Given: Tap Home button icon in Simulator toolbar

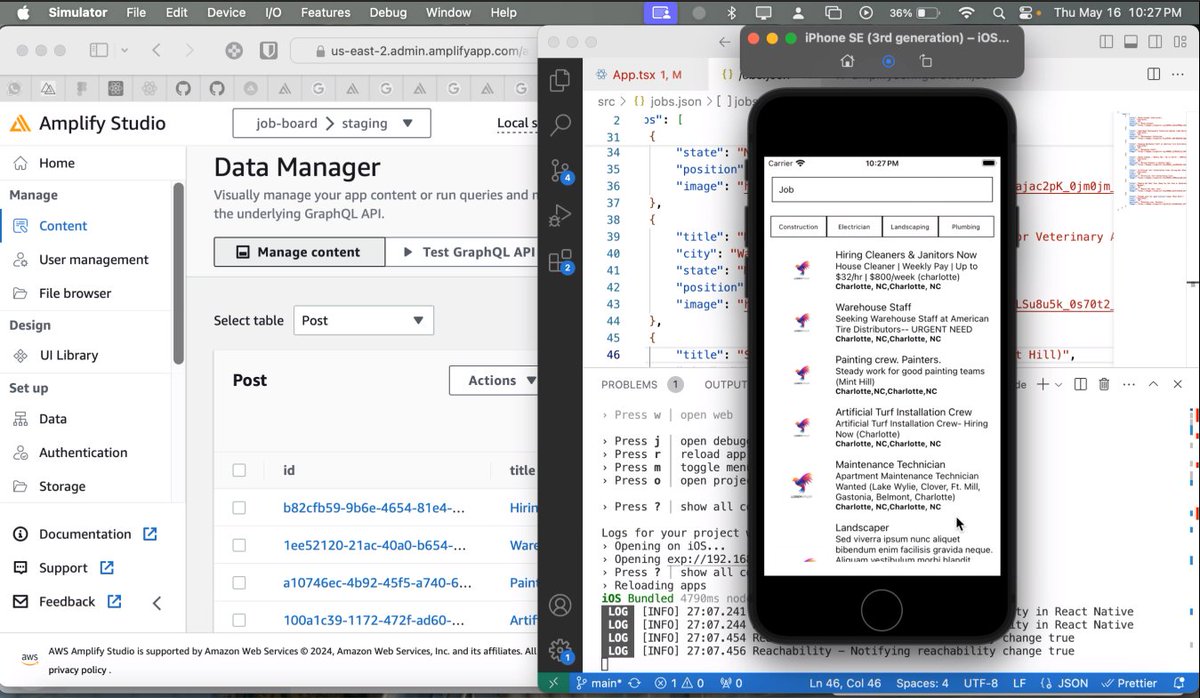Looking at the screenshot, I should pyautogui.click(x=847, y=61).
